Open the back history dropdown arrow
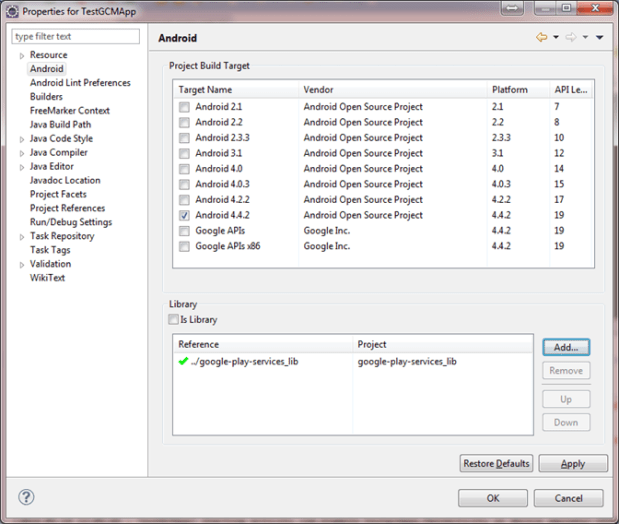The image size is (619, 524). (555, 38)
